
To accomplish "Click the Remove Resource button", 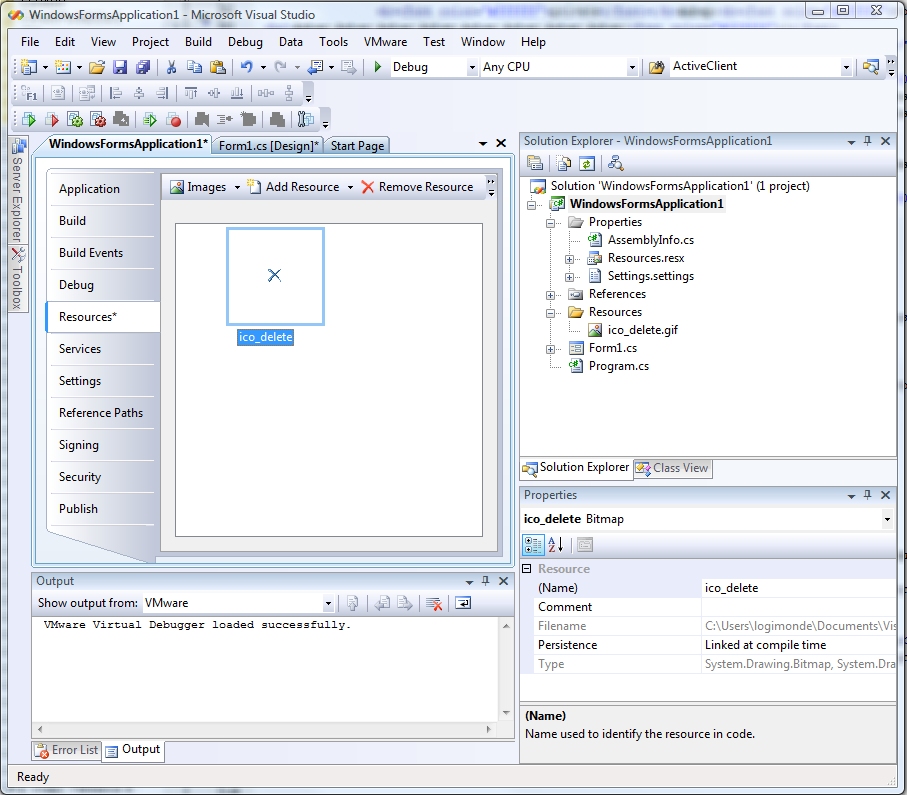I will pyautogui.click(x=417, y=187).
